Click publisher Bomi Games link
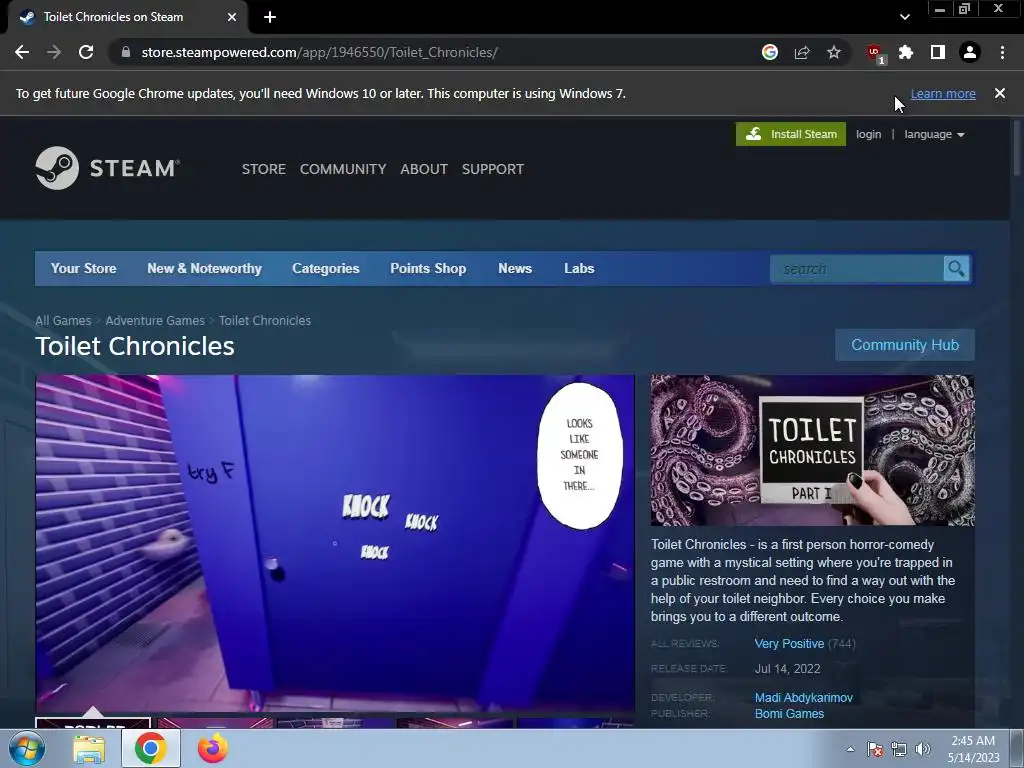The width and height of the screenshot is (1024, 768). coord(790,714)
